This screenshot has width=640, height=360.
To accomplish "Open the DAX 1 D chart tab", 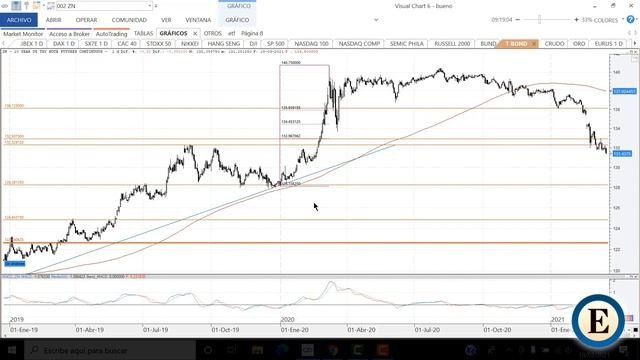I will (x=64, y=44).
